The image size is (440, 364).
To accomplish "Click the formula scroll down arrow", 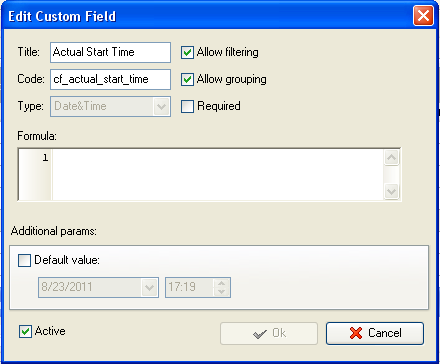I will tap(391, 191).
